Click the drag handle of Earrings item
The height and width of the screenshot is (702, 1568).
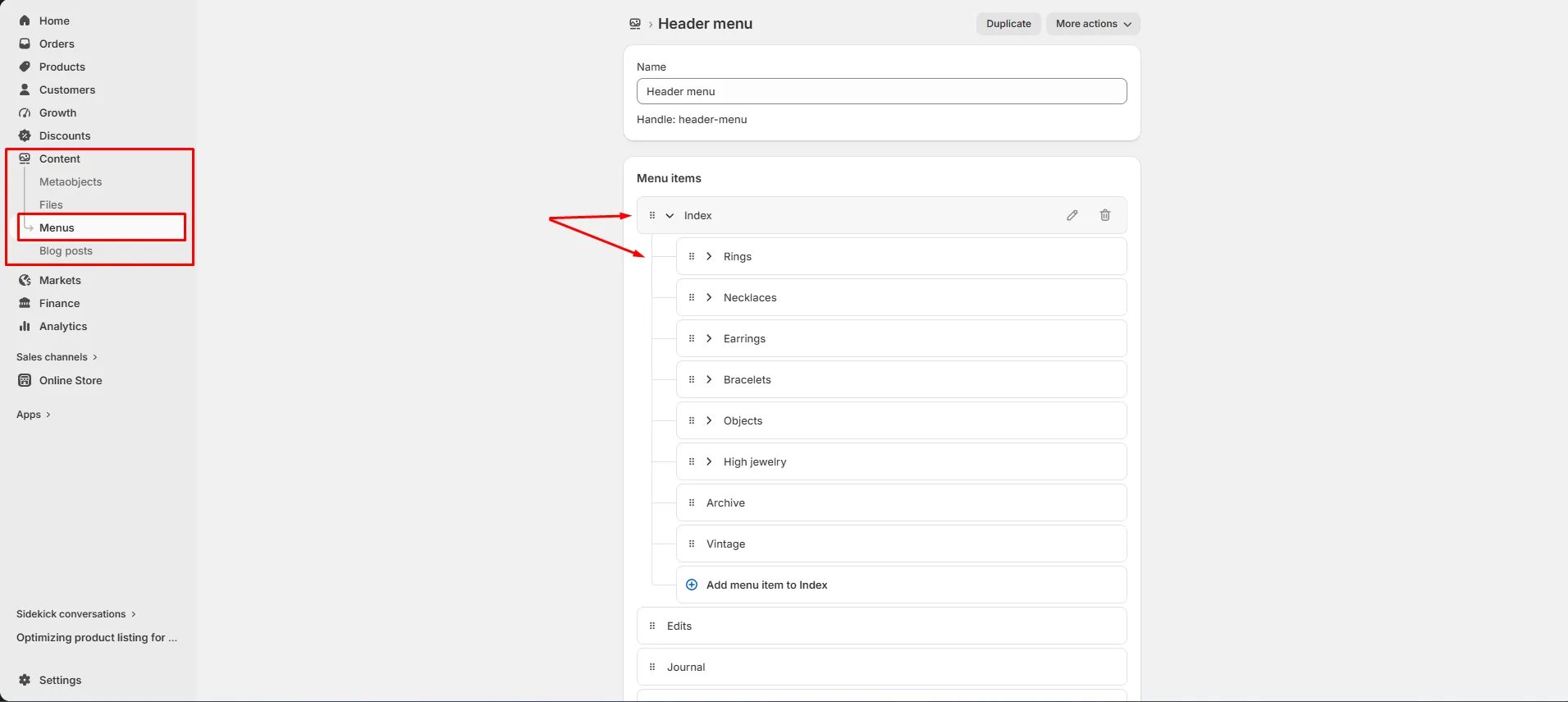[x=692, y=338]
